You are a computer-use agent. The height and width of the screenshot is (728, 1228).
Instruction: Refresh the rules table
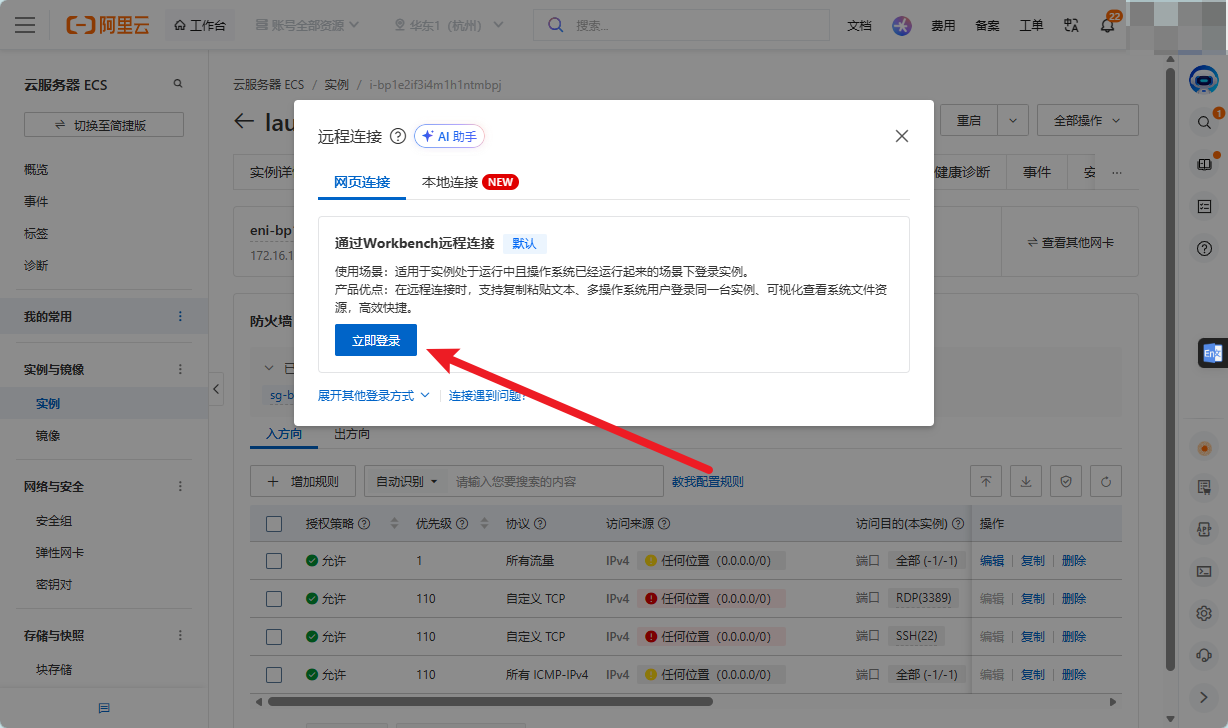(x=1106, y=481)
